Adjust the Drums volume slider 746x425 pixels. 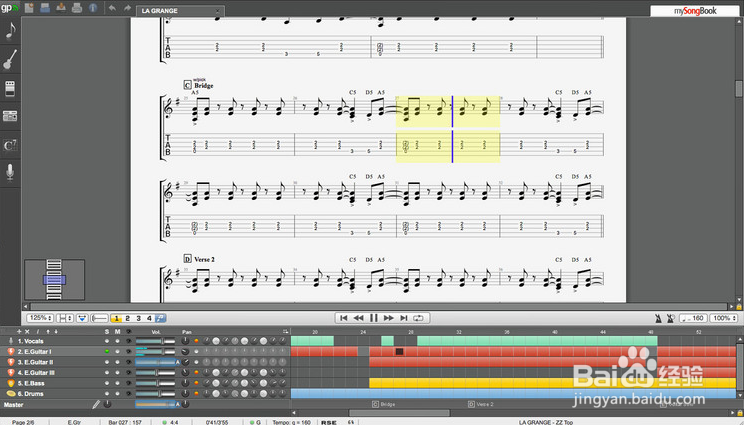click(x=155, y=394)
